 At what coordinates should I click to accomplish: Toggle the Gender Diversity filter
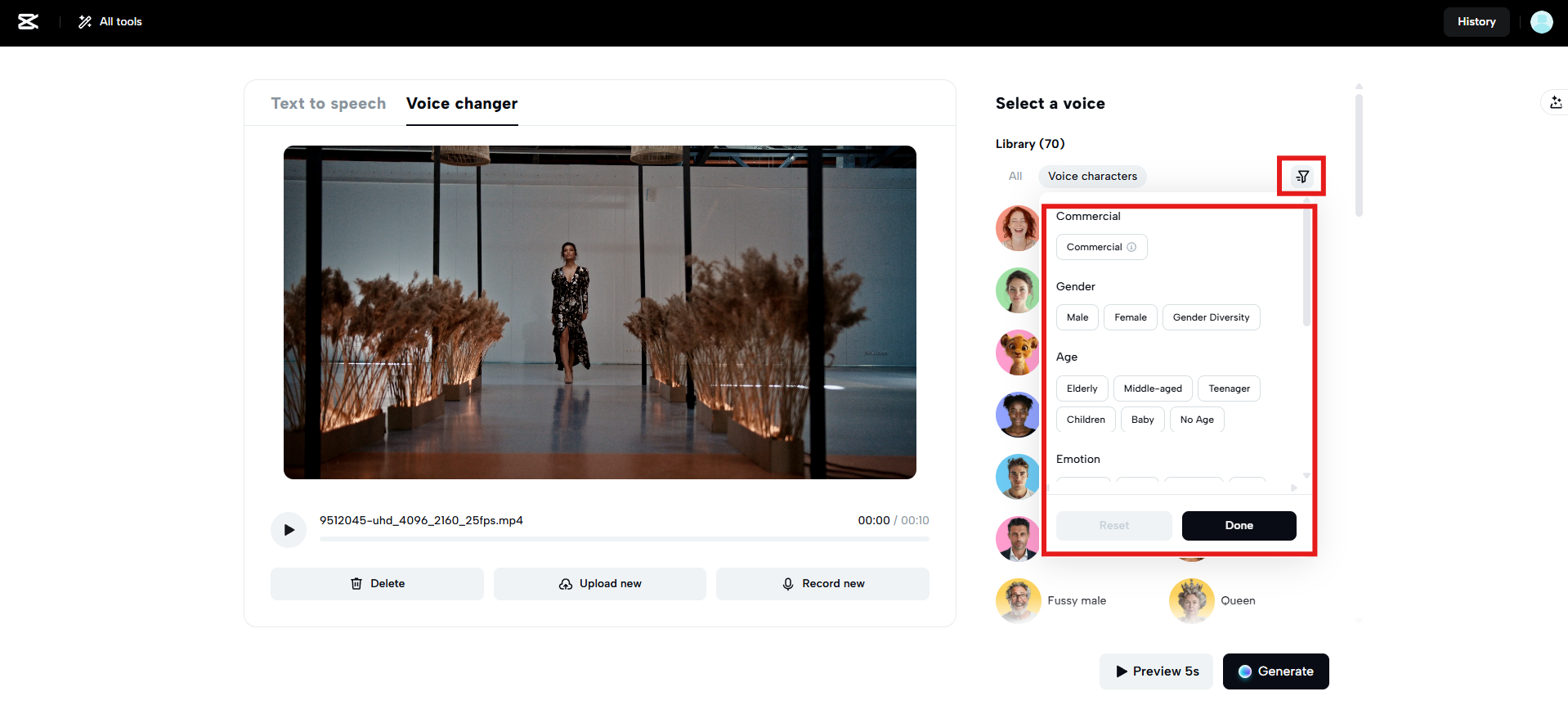coord(1211,317)
